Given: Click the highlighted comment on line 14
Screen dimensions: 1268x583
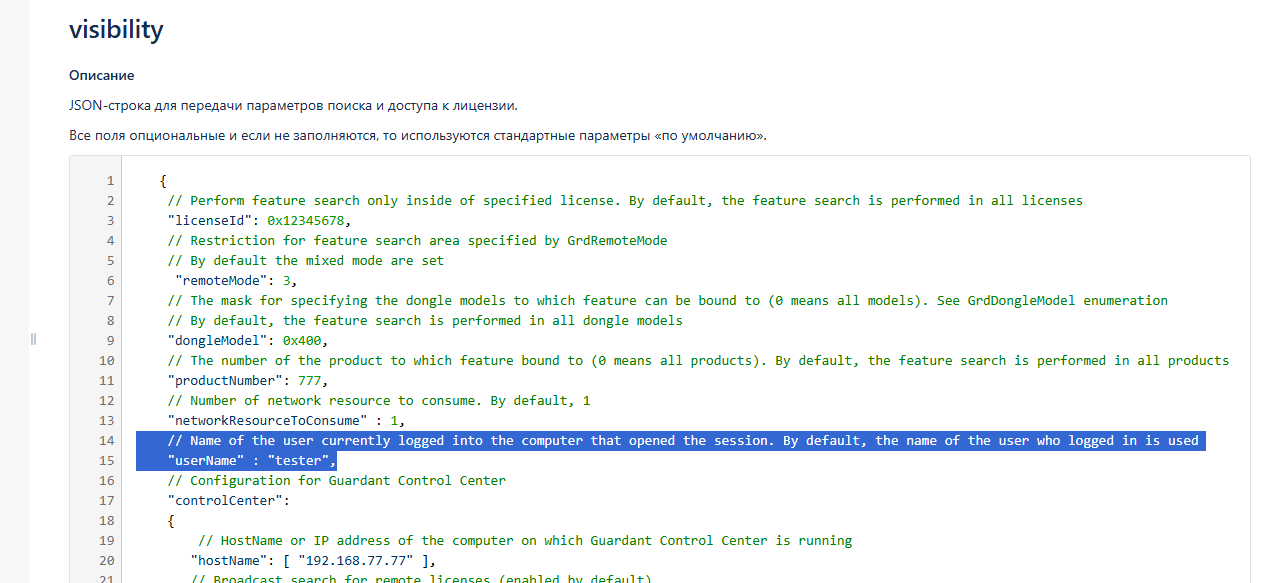Looking at the screenshot, I should 682,440.
